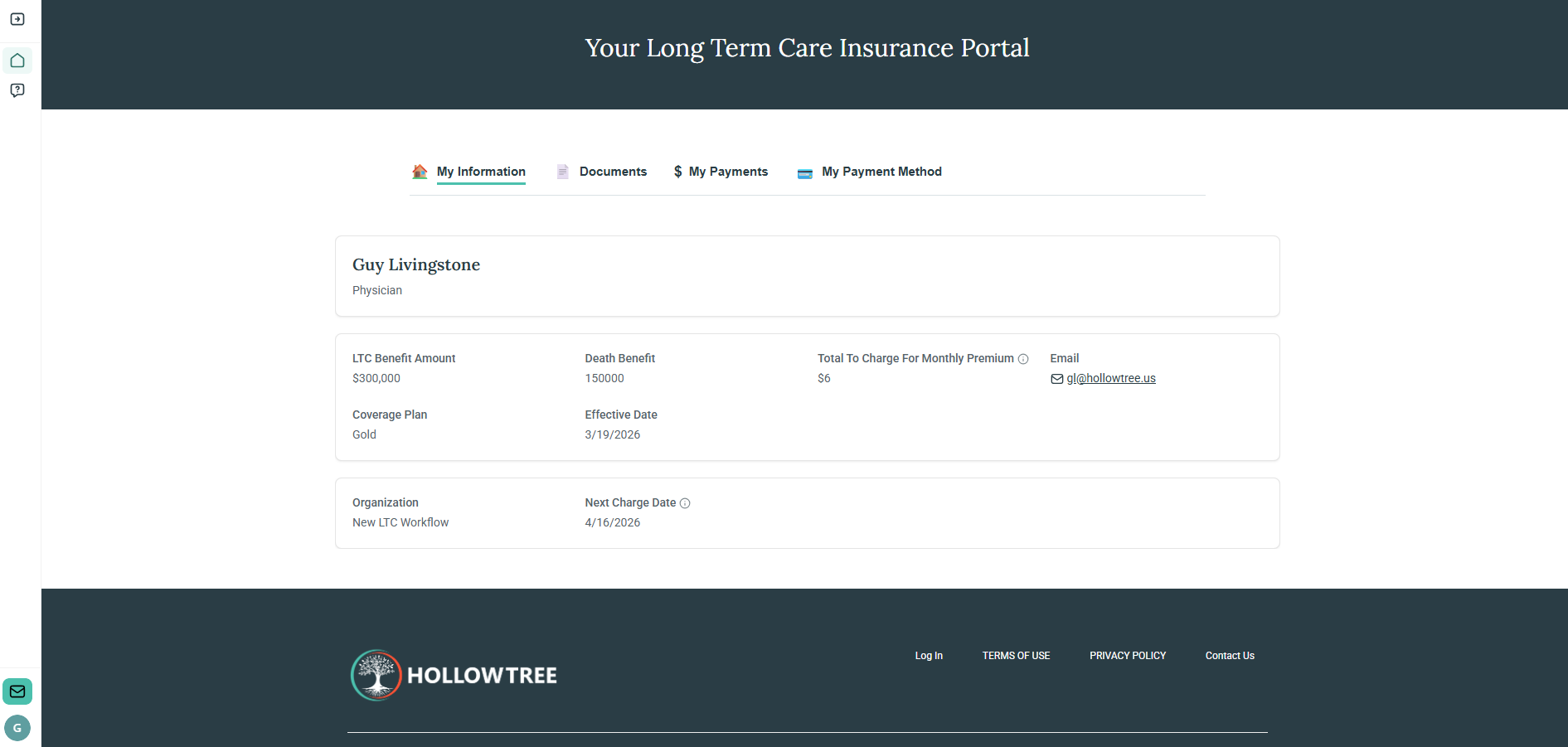Viewport: 1568px width, 747px height.
Task: Click the info icon next to Next Charge Date
Action: [686, 502]
